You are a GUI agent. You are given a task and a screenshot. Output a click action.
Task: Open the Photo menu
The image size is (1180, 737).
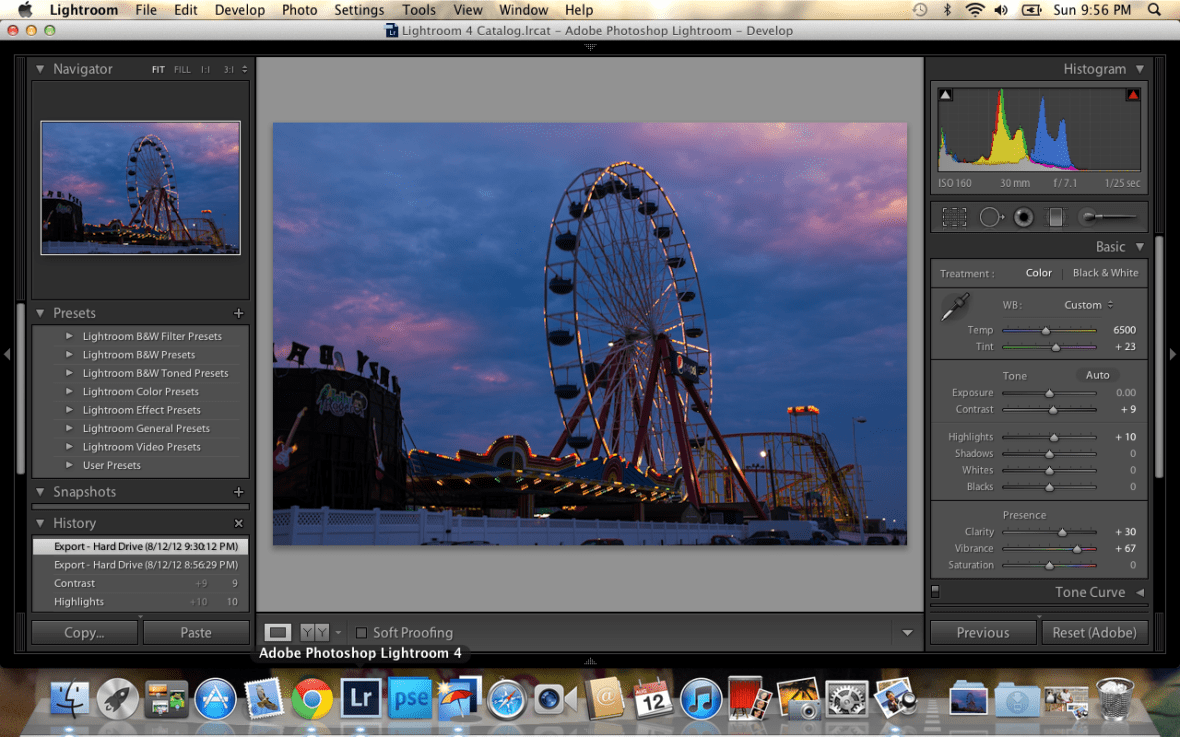299,10
